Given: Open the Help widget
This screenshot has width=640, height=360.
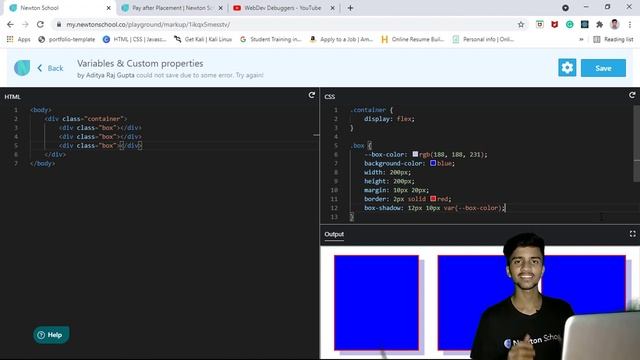Looking at the screenshot, I should [x=51, y=335].
